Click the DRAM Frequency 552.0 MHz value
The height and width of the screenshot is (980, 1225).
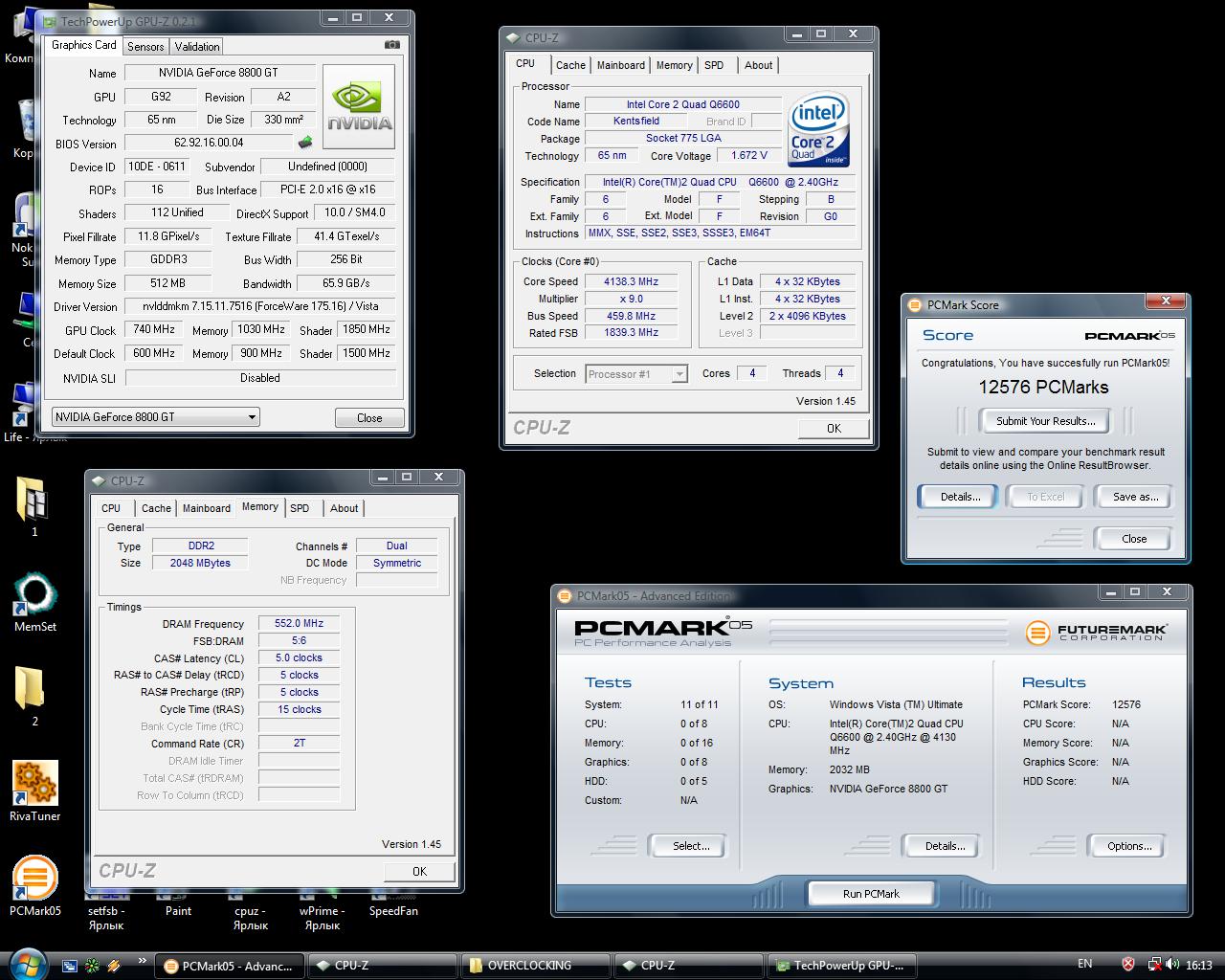[299, 623]
